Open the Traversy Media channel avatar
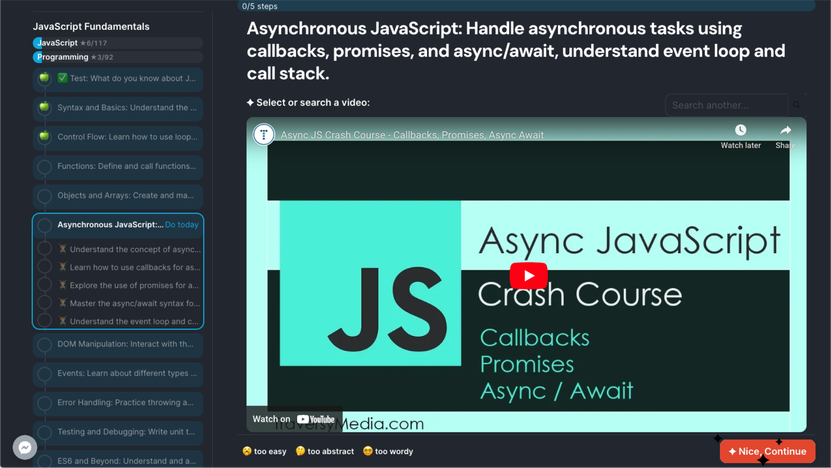Screen dimensions: 831x468 coord(263,134)
